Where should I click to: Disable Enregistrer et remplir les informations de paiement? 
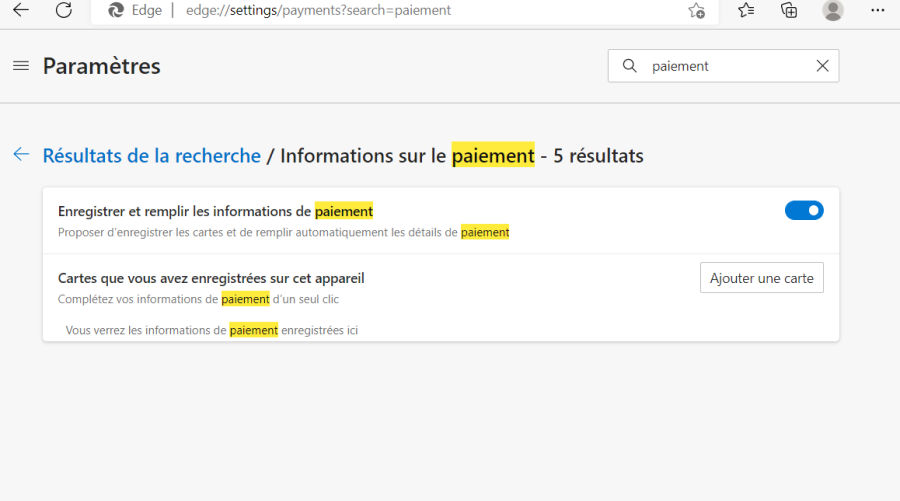pos(804,211)
